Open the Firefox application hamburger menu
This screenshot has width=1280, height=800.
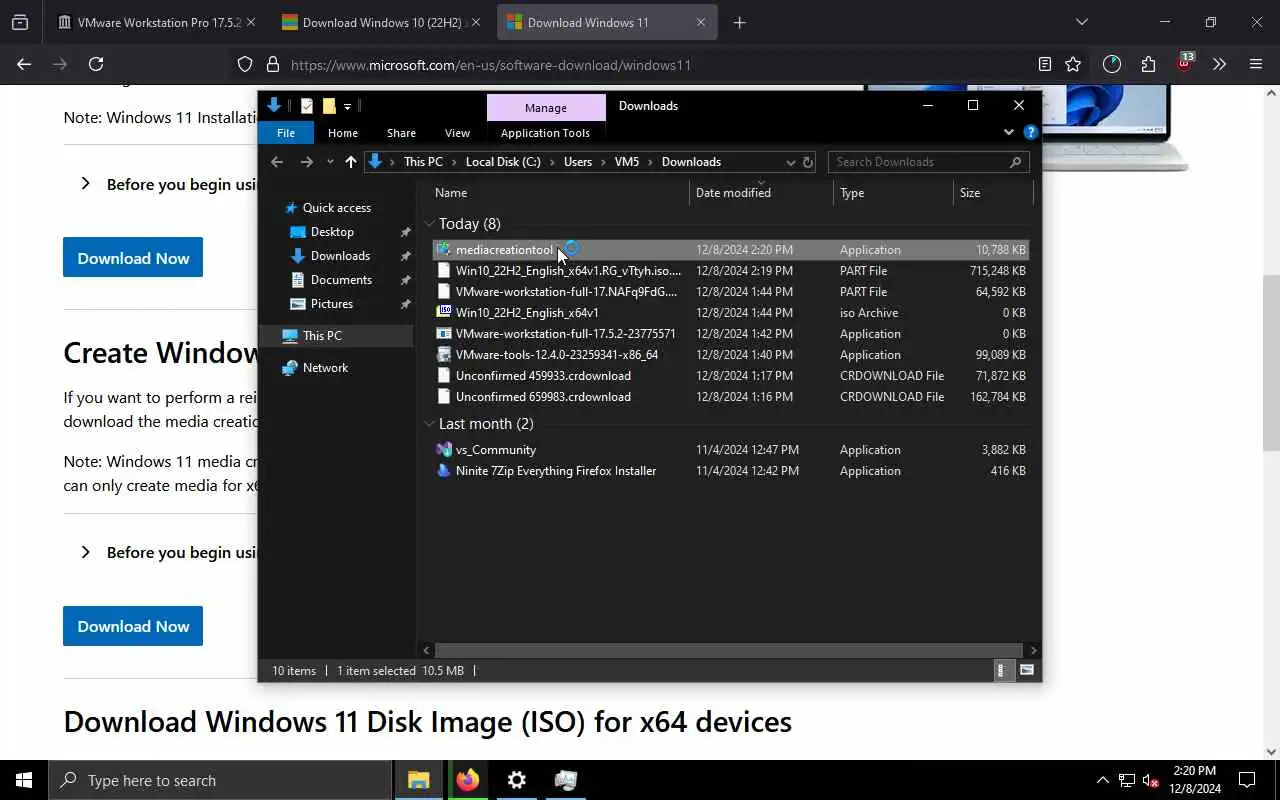coord(1256,64)
